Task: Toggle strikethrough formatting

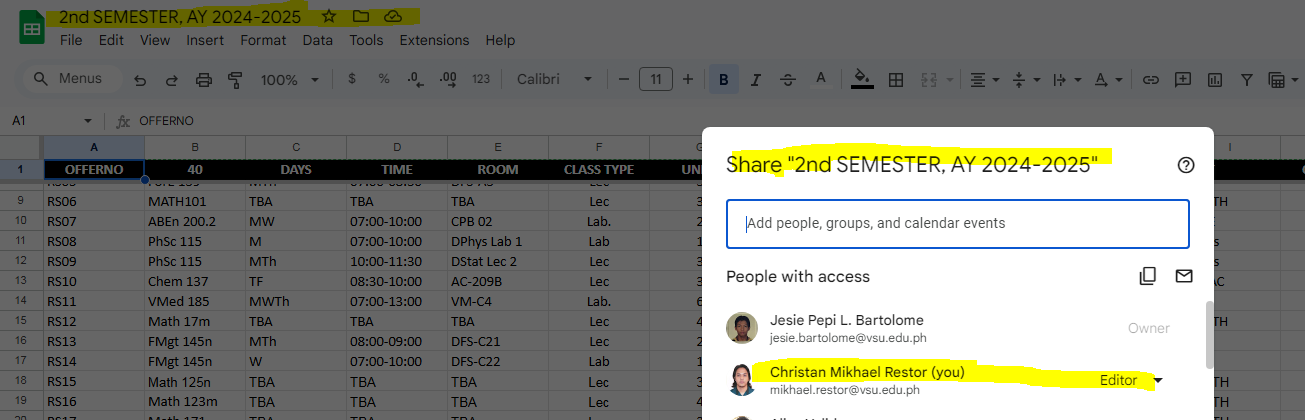Action: click(788, 80)
